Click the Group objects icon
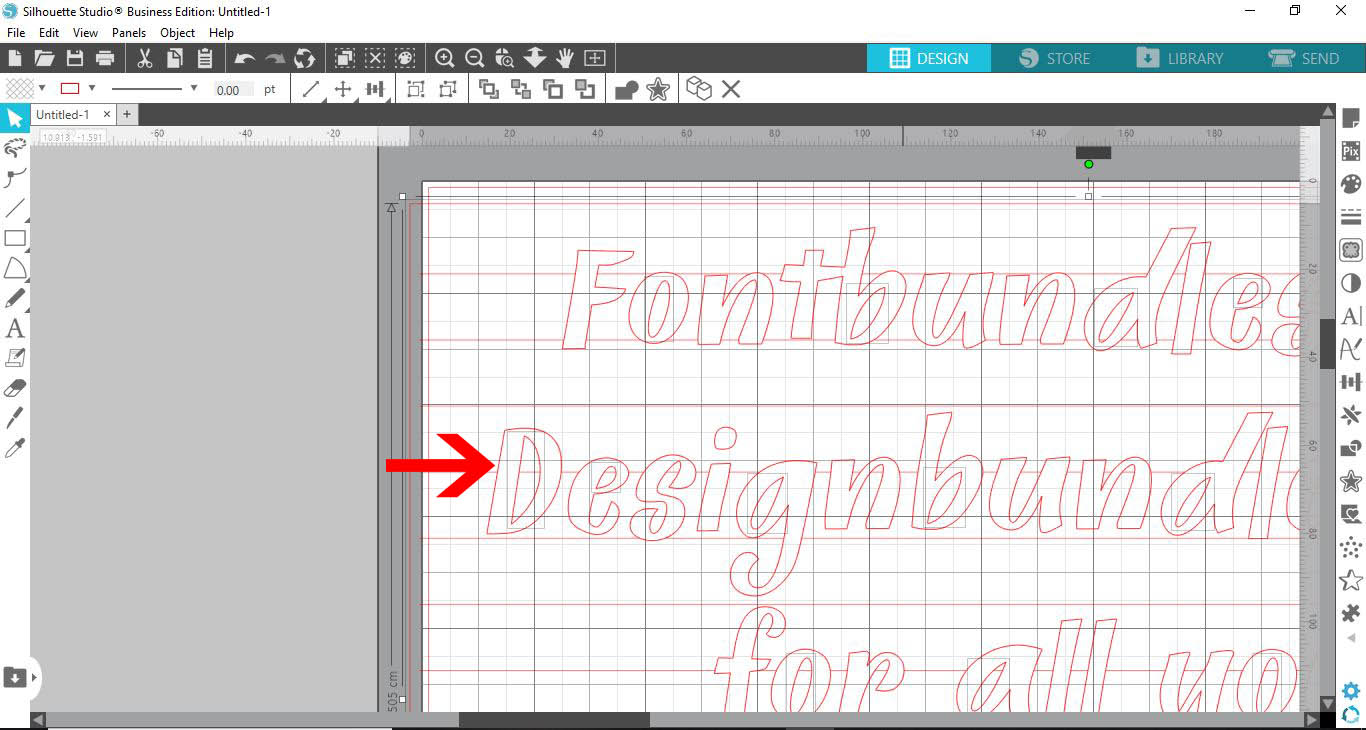This screenshot has width=1366, height=730. (415, 90)
